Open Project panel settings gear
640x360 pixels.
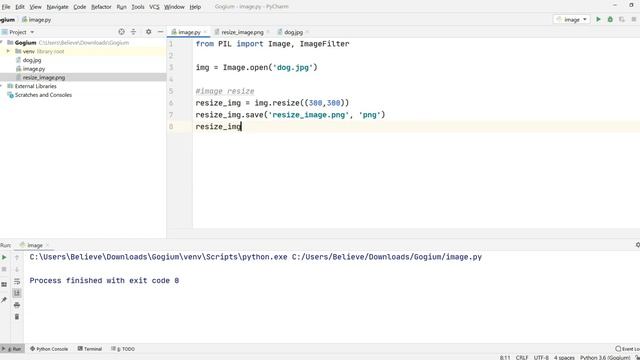click(149, 32)
